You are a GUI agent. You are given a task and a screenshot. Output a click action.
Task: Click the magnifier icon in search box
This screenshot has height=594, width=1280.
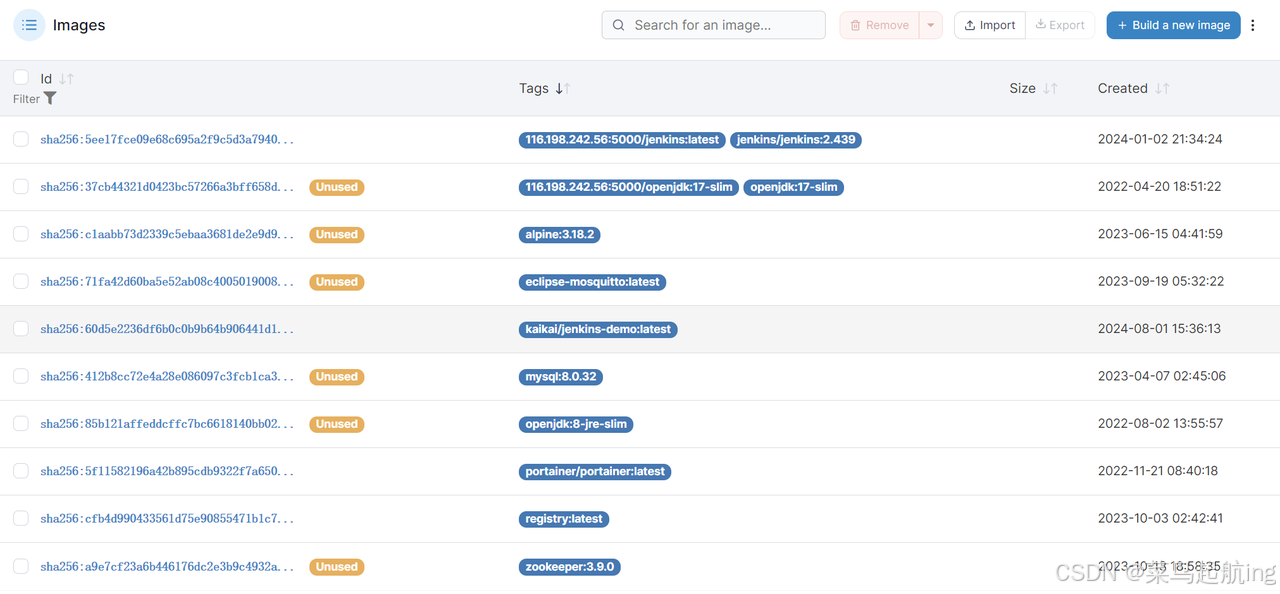click(x=619, y=25)
